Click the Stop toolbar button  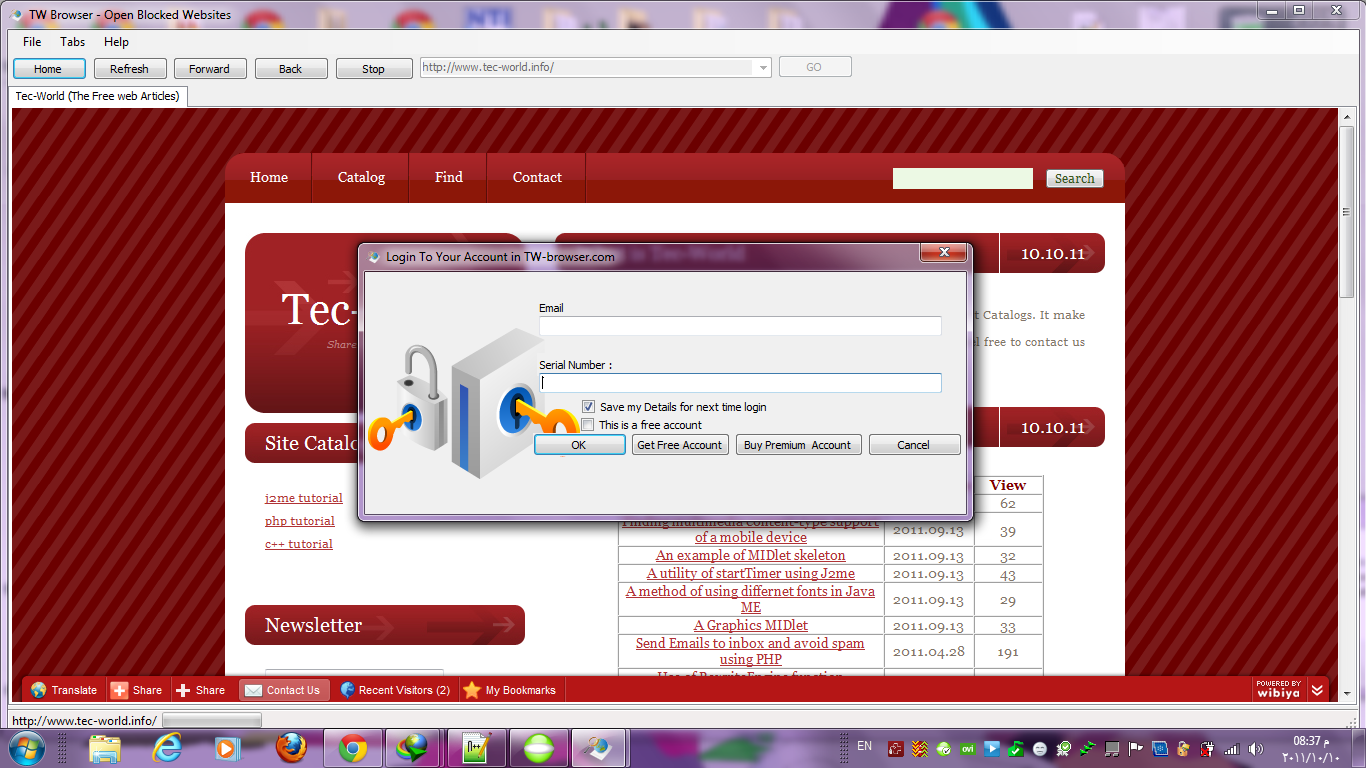click(373, 69)
